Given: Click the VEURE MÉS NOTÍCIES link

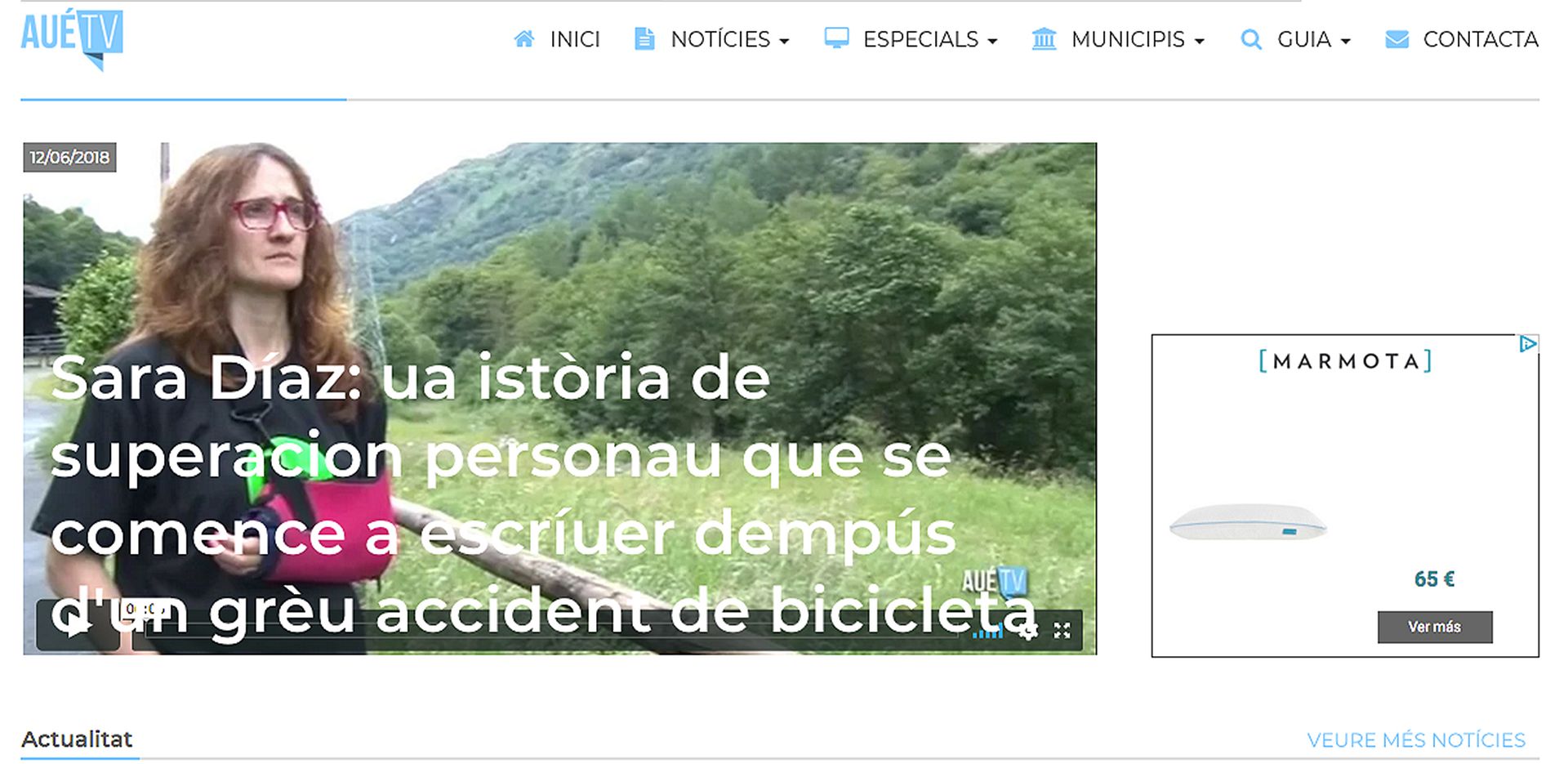Looking at the screenshot, I should (1416, 740).
